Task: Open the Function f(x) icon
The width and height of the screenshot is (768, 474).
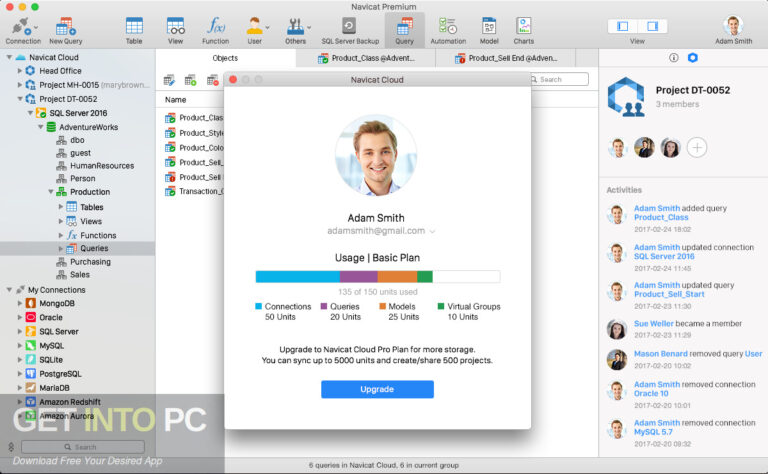Action: 216,25
